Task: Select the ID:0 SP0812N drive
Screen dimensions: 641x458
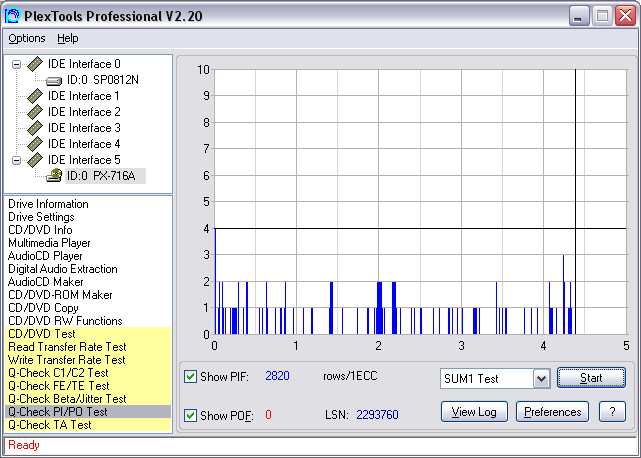Action: click(103, 80)
